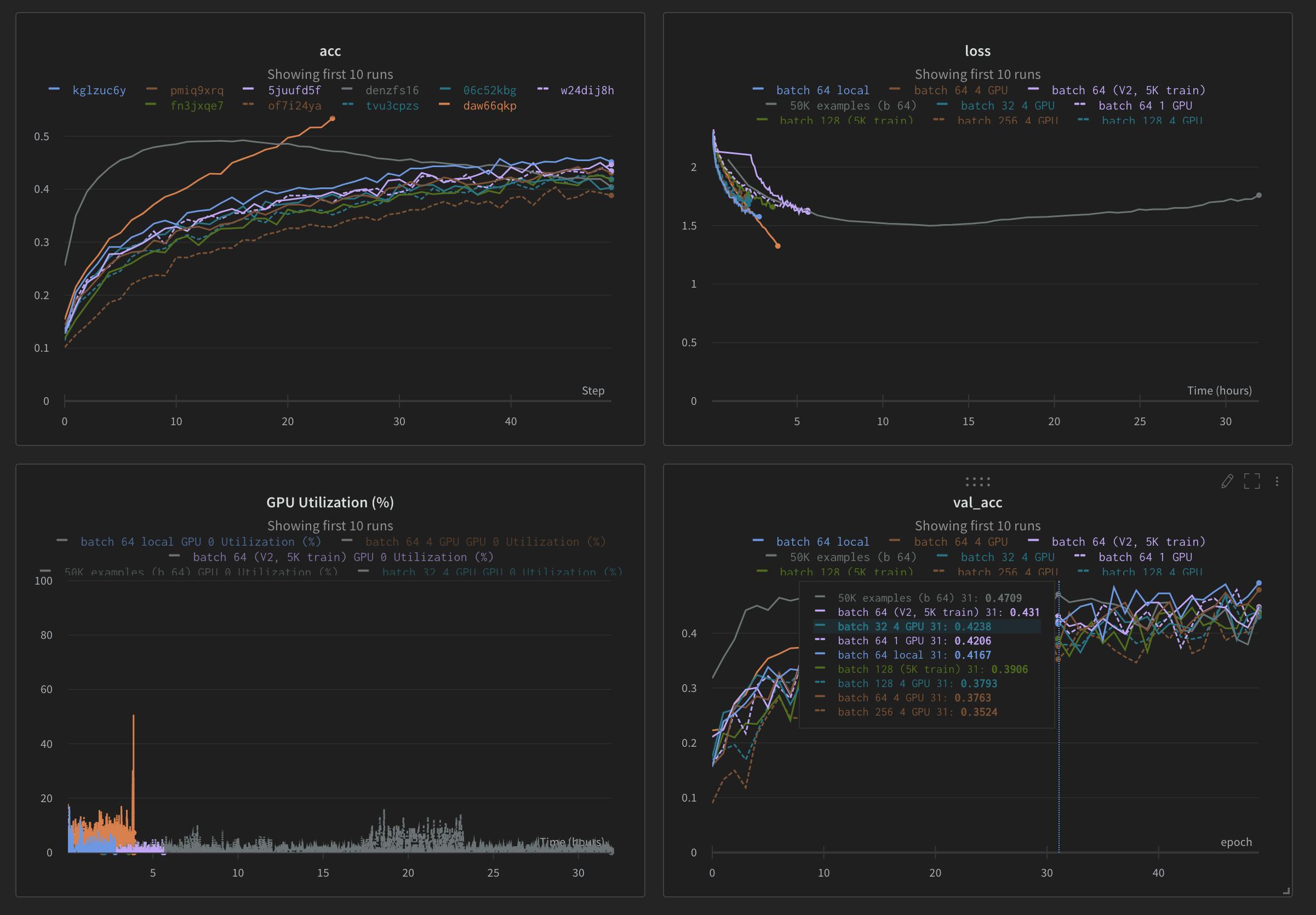
Task: Click the edit pencil icon on val_acc panel
Action: [x=1227, y=481]
